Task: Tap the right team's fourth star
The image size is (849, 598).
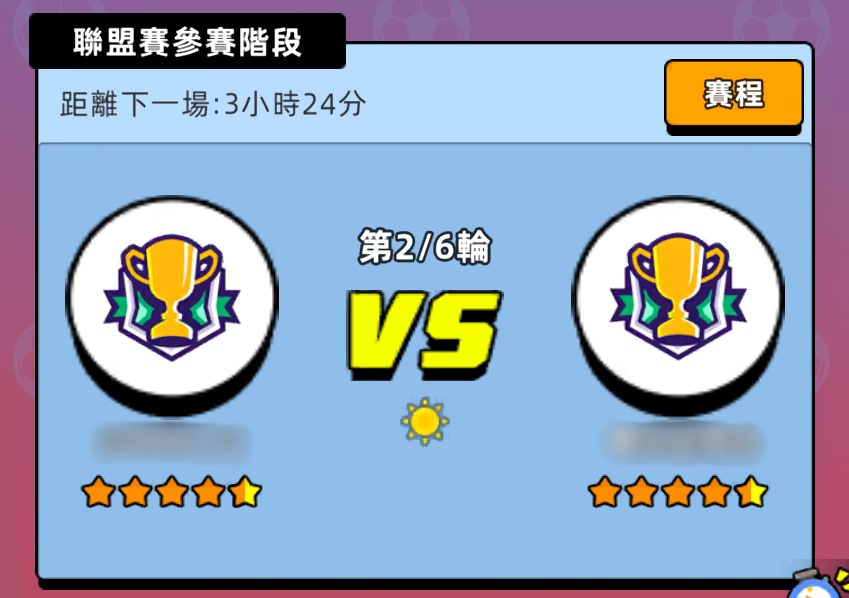Action: pyautogui.click(x=715, y=492)
